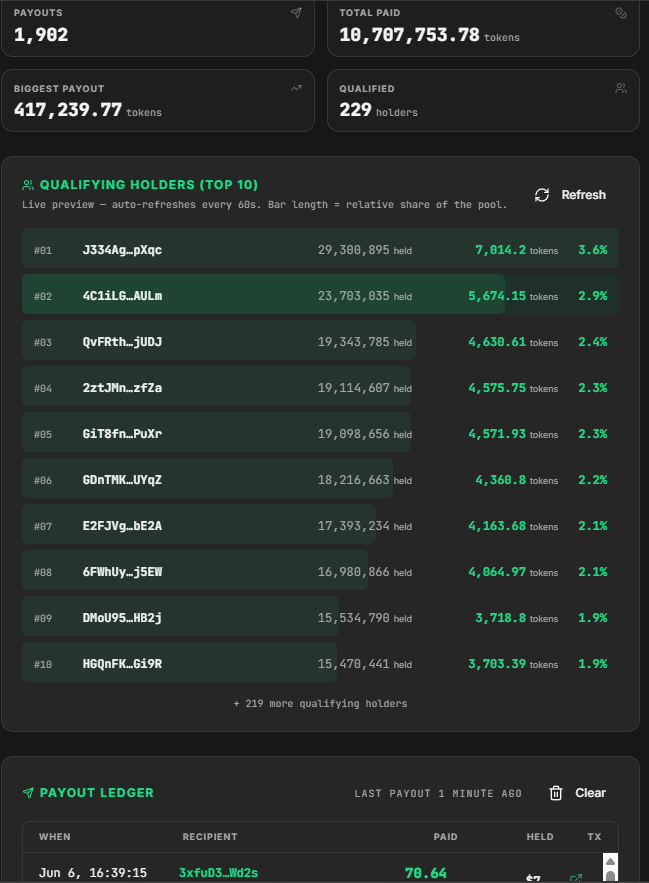
Task: Select holder row 2ztJMn…zfZa
Action: 321,386
